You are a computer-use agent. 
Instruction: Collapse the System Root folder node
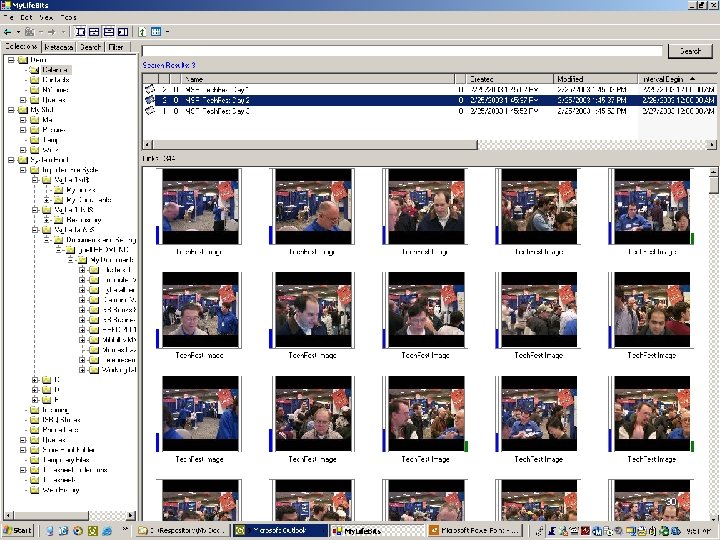[11, 160]
